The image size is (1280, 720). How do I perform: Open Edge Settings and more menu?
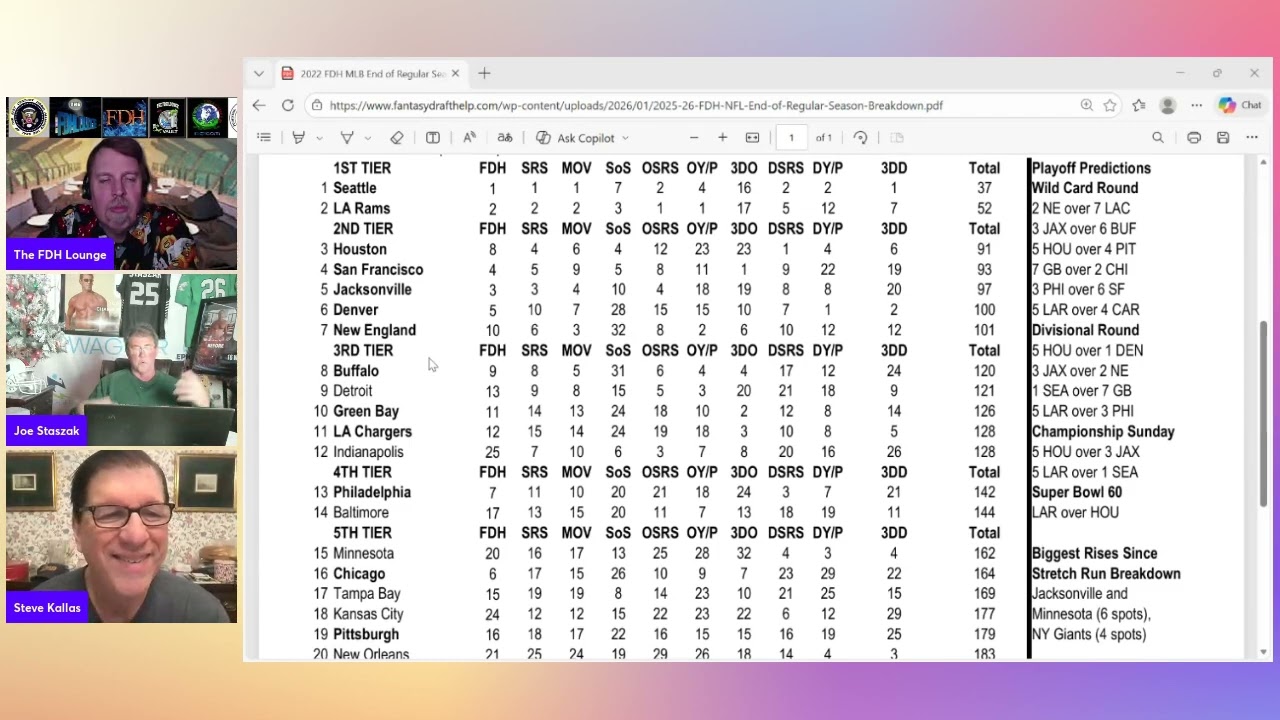tap(1196, 105)
